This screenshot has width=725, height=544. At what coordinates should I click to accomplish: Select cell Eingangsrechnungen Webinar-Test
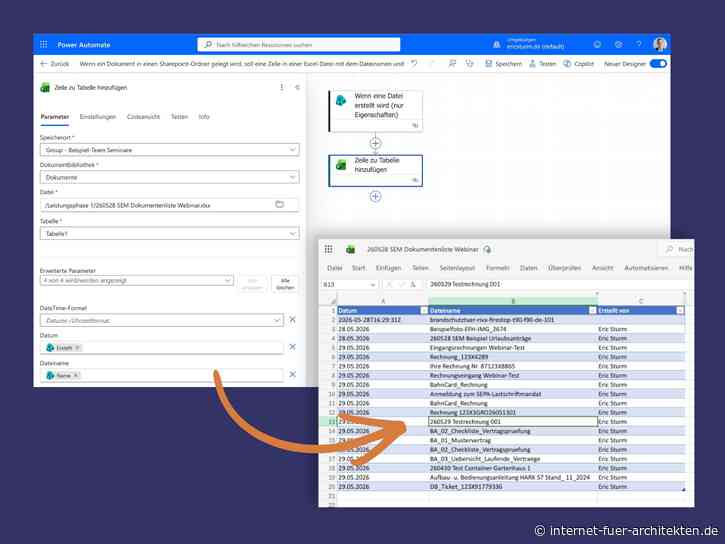513,348
